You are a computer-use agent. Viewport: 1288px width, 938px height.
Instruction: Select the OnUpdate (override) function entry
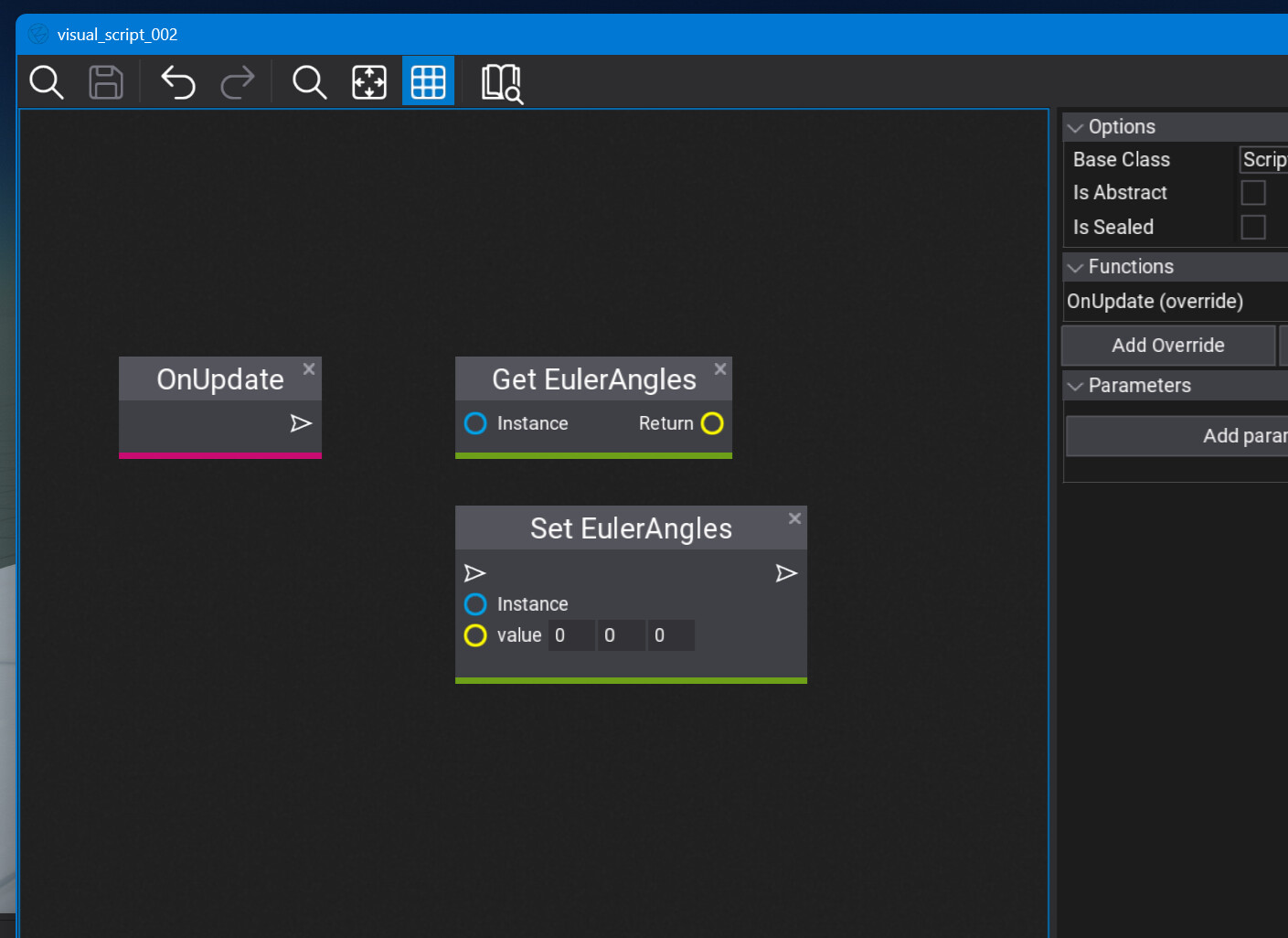click(1155, 302)
